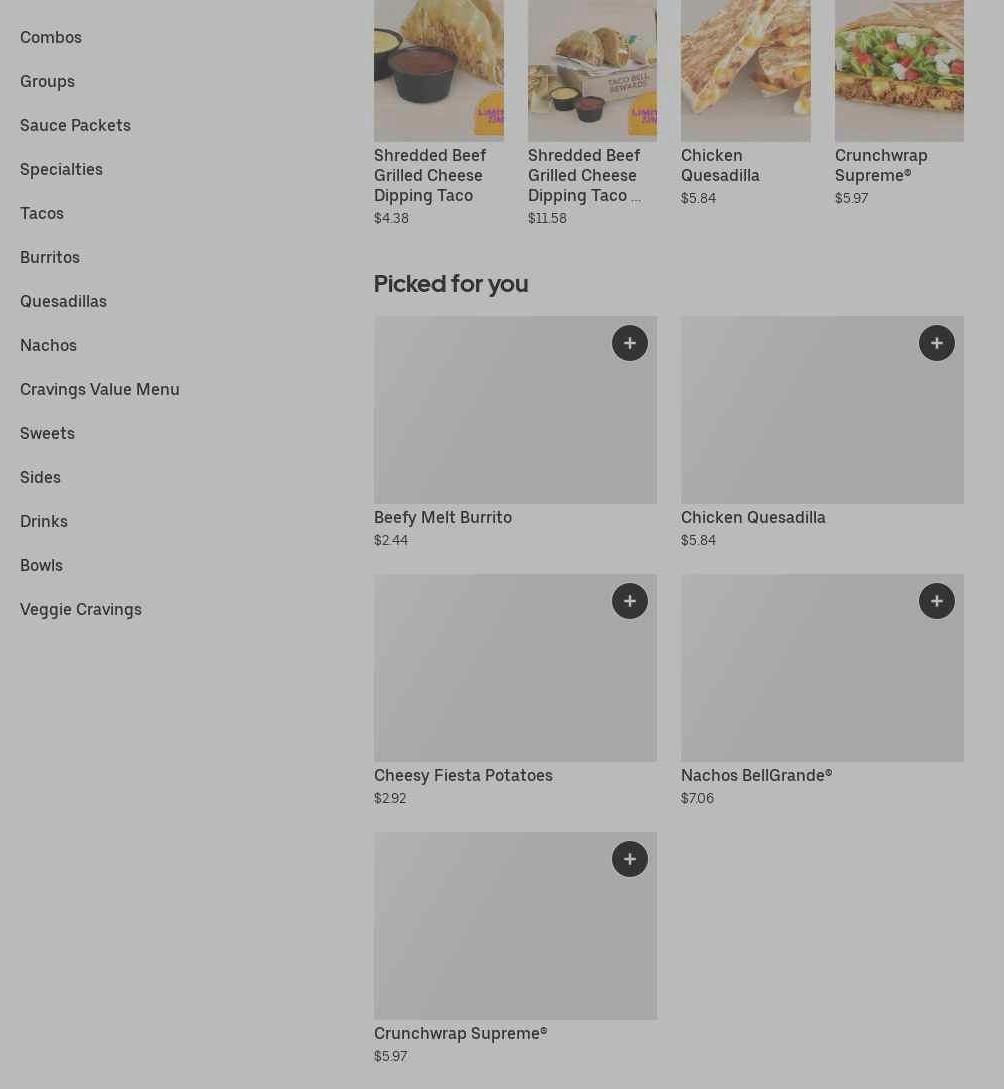This screenshot has width=1004, height=1089.
Task: Open the Beefy Melt Burrito item title
Action: click(x=443, y=517)
